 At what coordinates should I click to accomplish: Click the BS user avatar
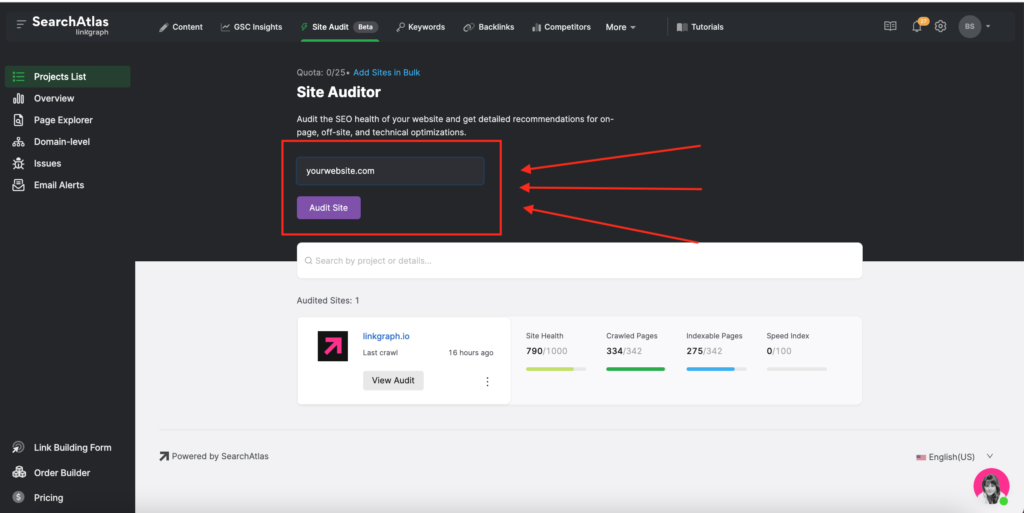pos(970,26)
